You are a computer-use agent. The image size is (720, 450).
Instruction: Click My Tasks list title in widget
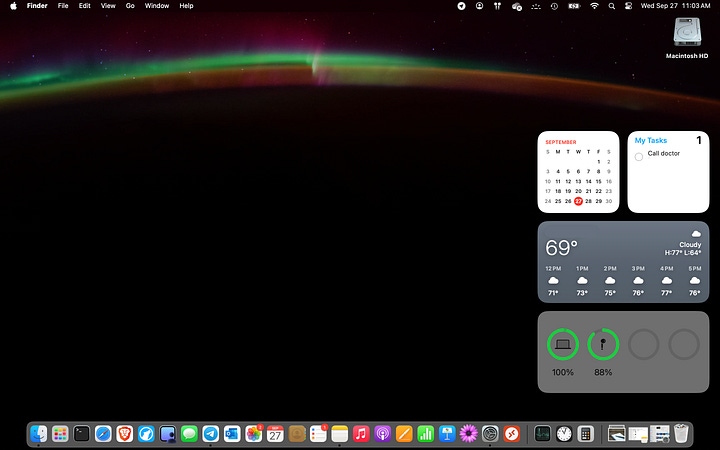[x=651, y=141]
